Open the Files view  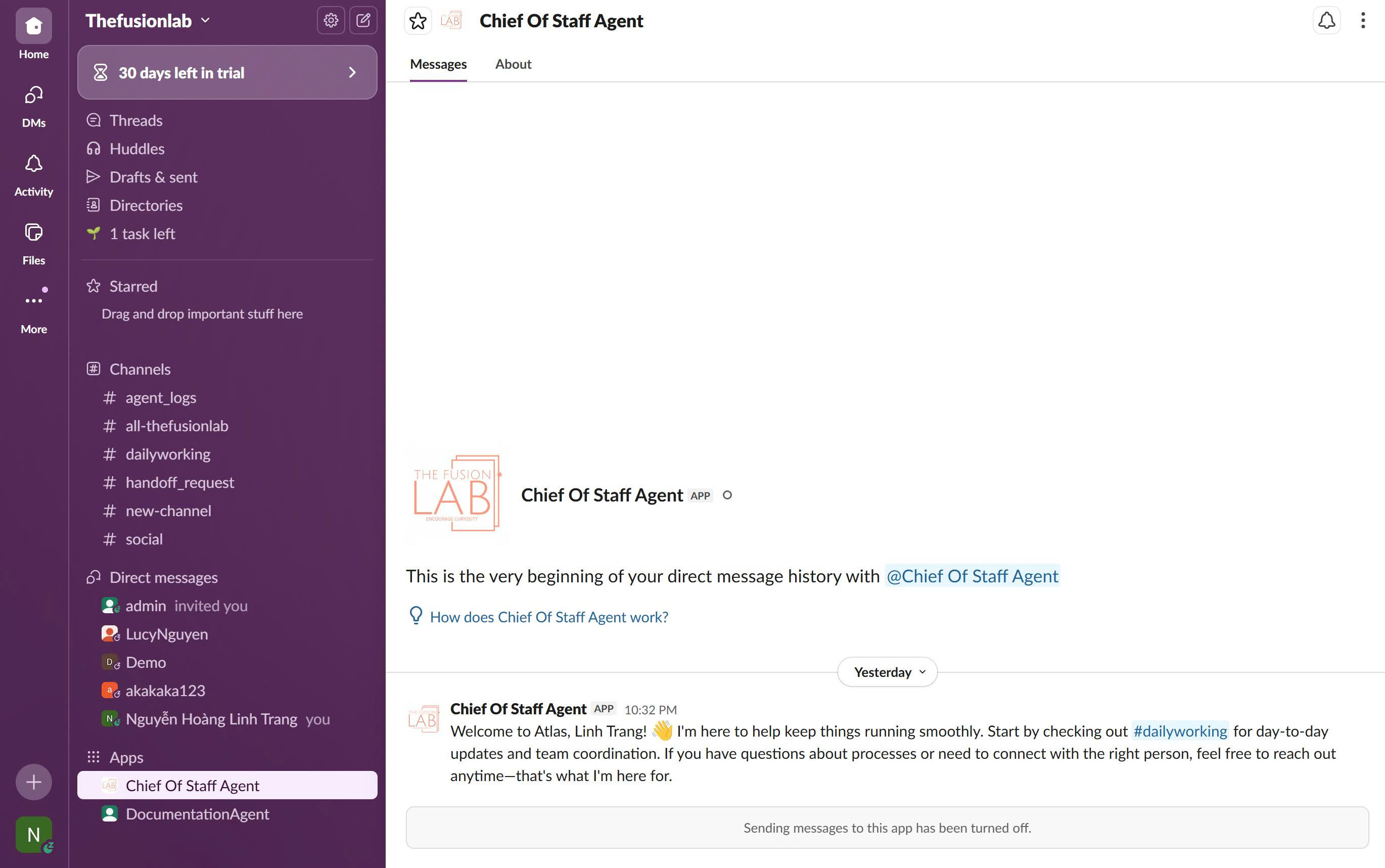[x=33, y=244]
